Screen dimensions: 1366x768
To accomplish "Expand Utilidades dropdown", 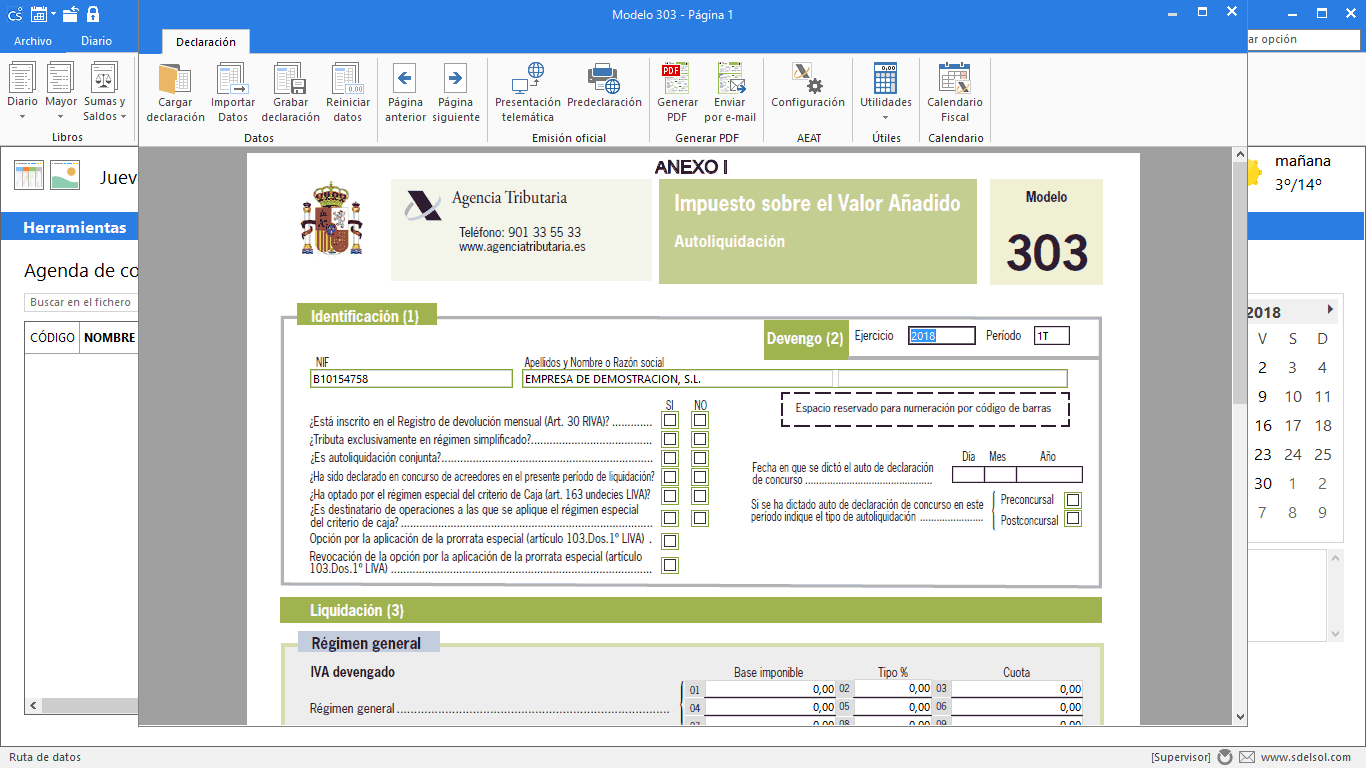I will coord(886,117).
